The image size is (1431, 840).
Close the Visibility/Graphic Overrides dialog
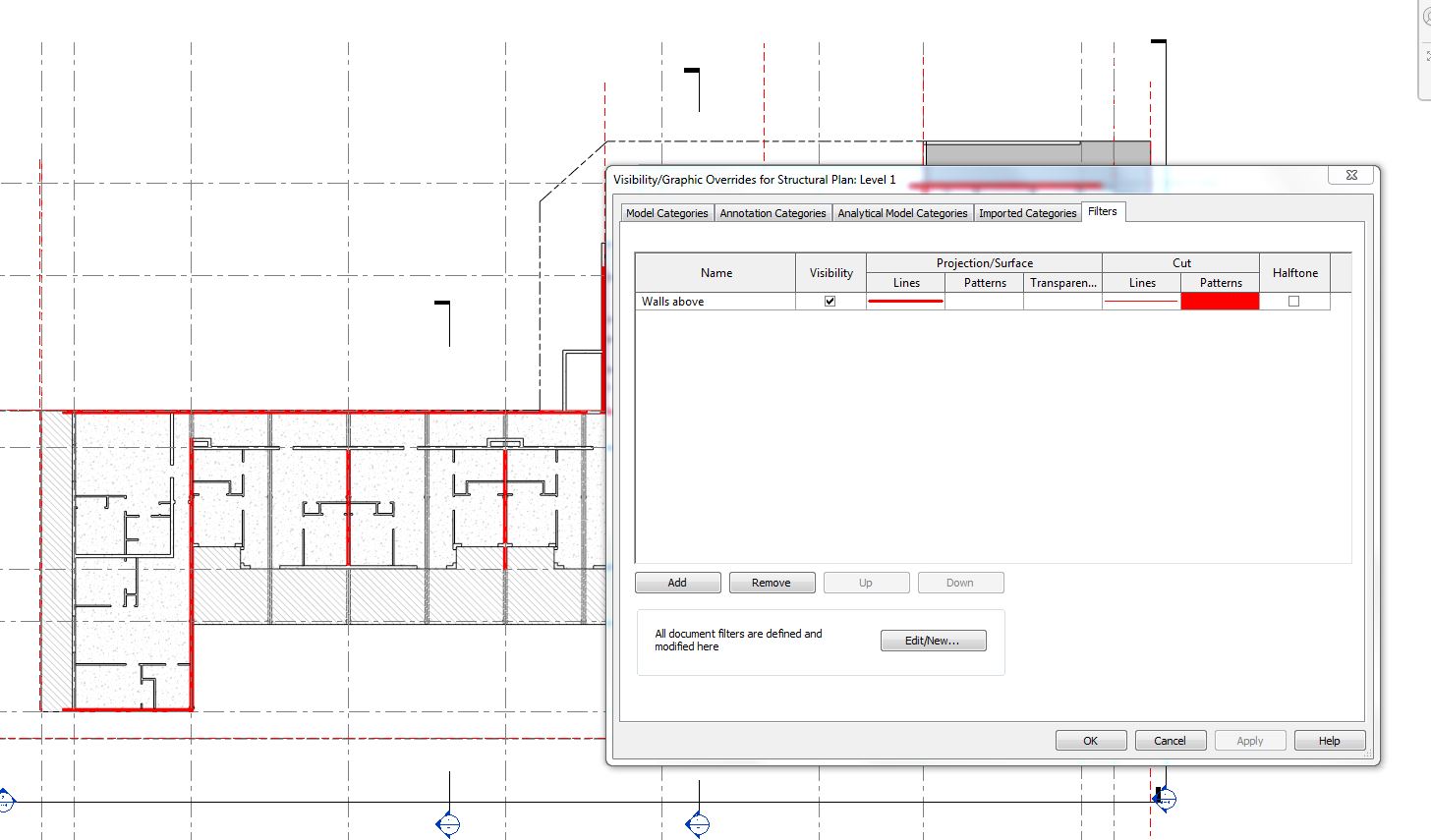click(1351, 175)
